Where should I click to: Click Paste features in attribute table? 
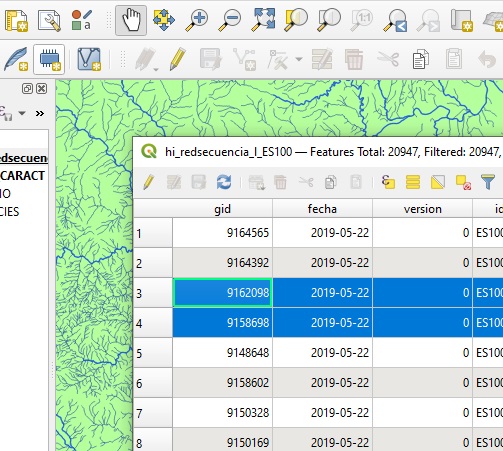point(356,183)
